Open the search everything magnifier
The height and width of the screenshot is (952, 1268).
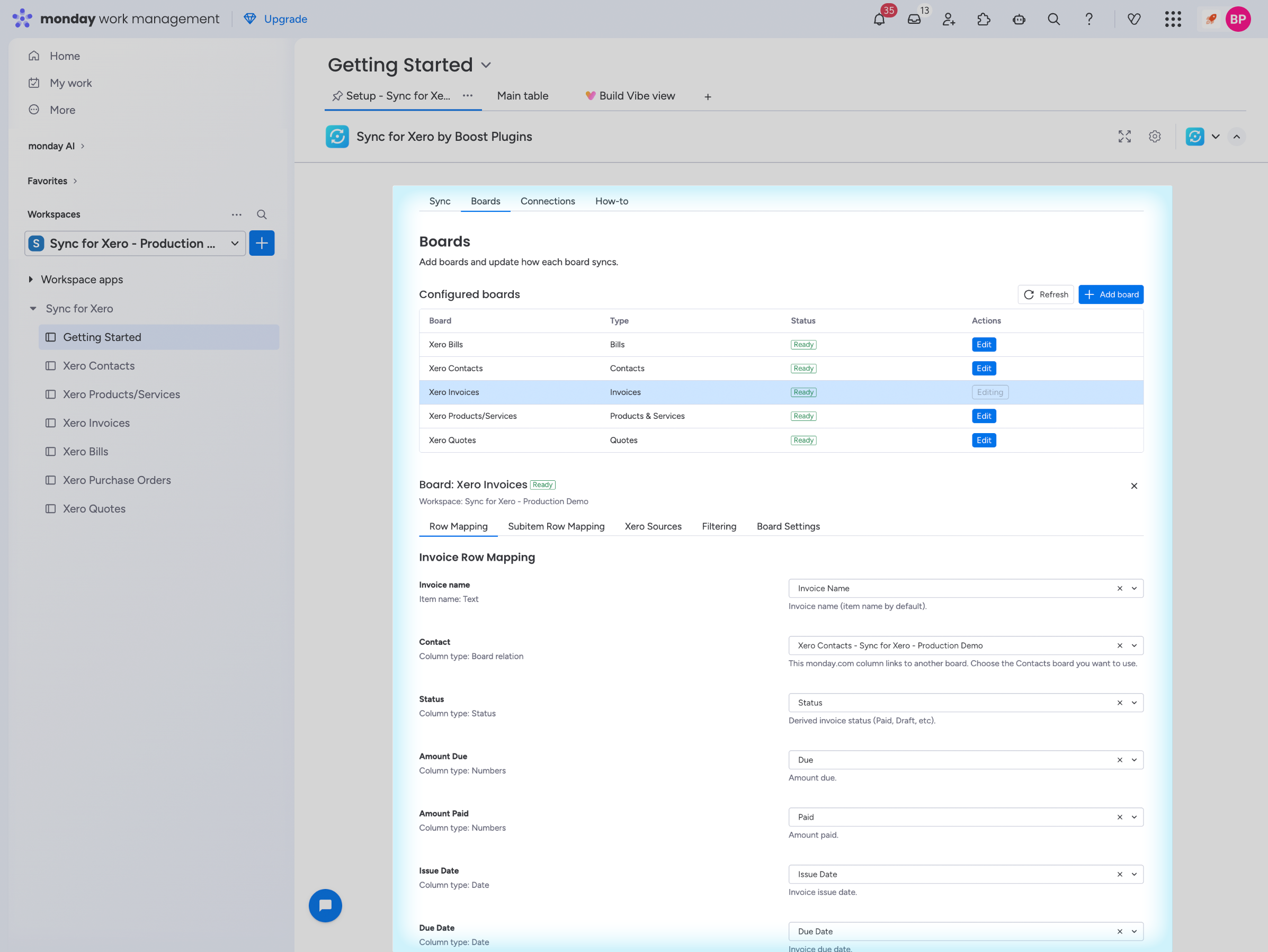pyautogui.click(x=1053, y=20)
